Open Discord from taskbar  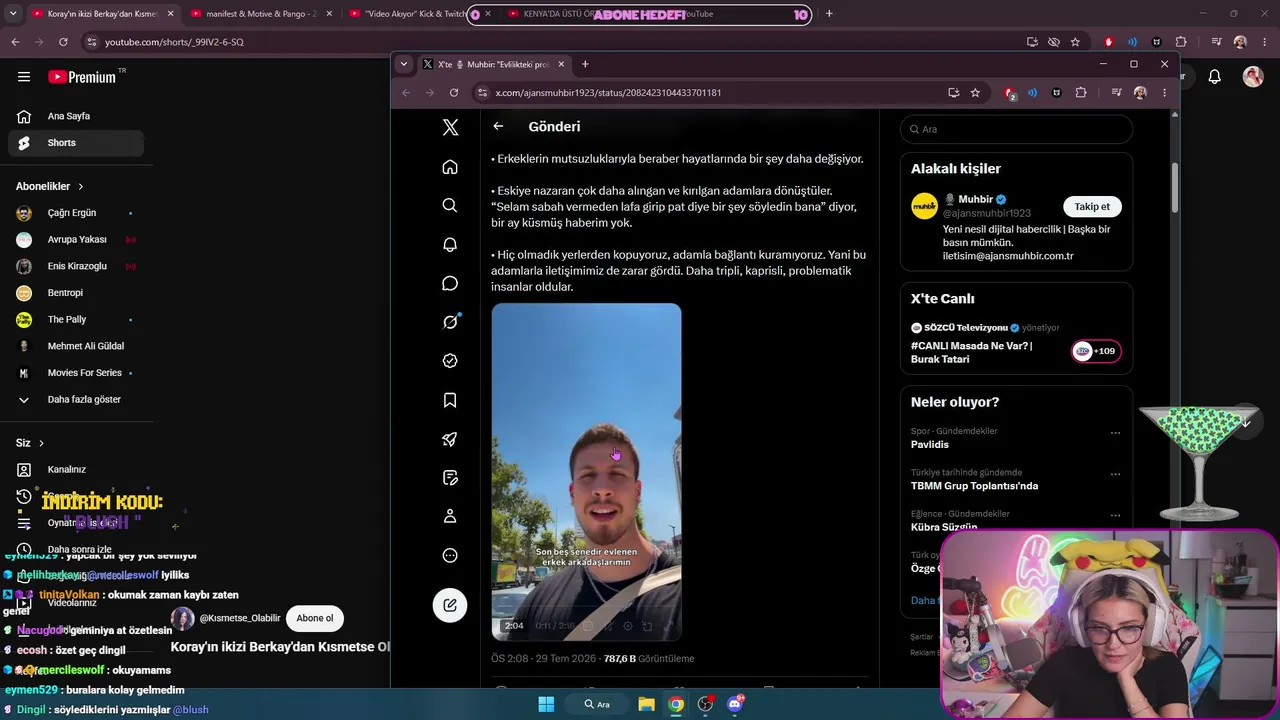coord(735,704)
